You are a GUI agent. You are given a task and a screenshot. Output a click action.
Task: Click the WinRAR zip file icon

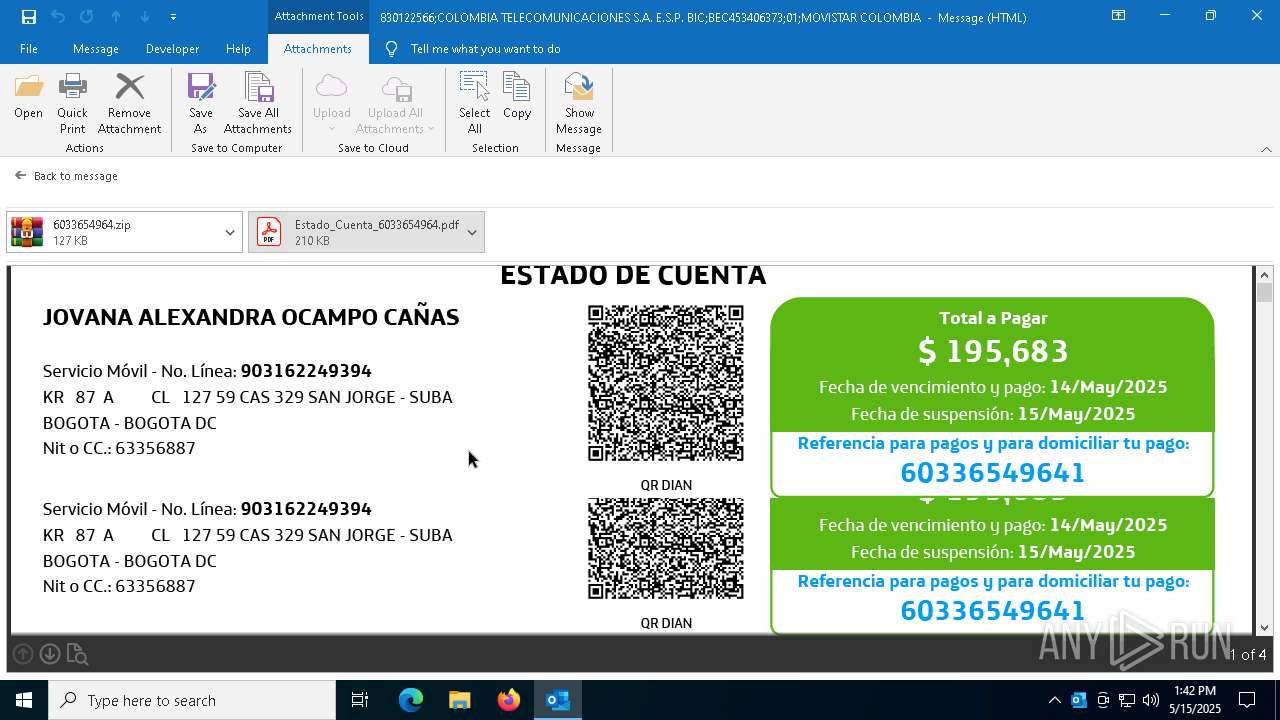[27, 232]
